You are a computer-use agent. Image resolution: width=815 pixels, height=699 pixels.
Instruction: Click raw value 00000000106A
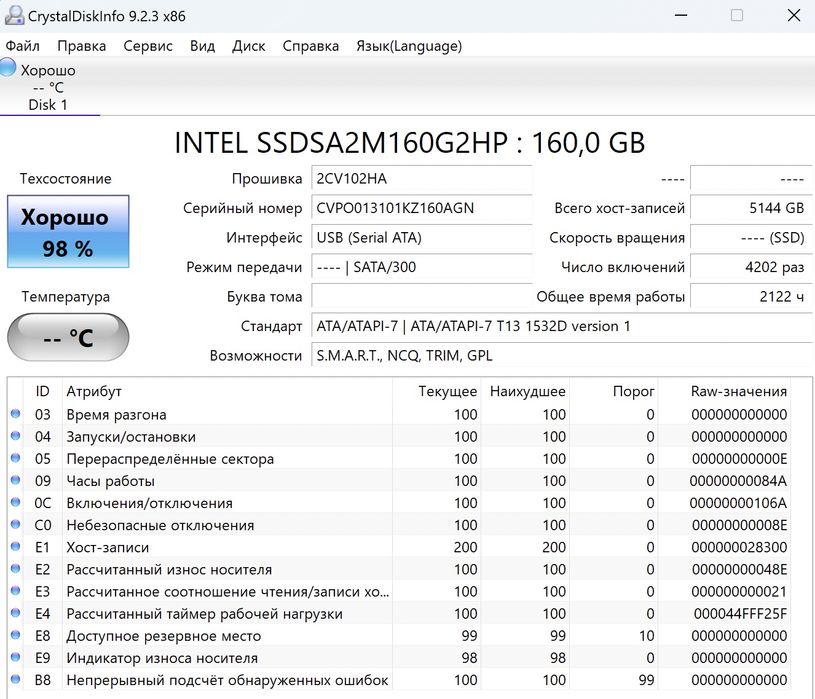(x=738, y=503)
